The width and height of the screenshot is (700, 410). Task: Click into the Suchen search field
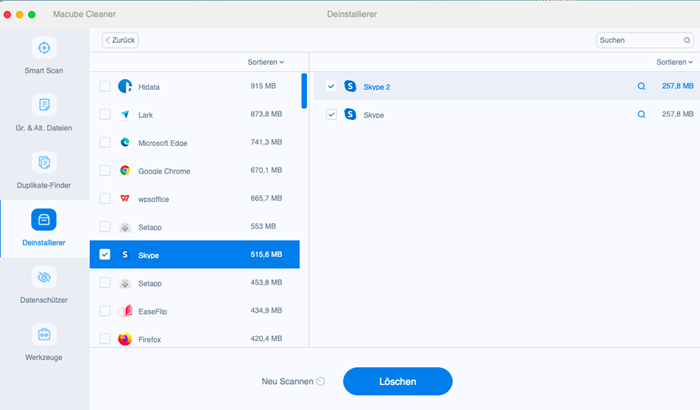[645, 40]
